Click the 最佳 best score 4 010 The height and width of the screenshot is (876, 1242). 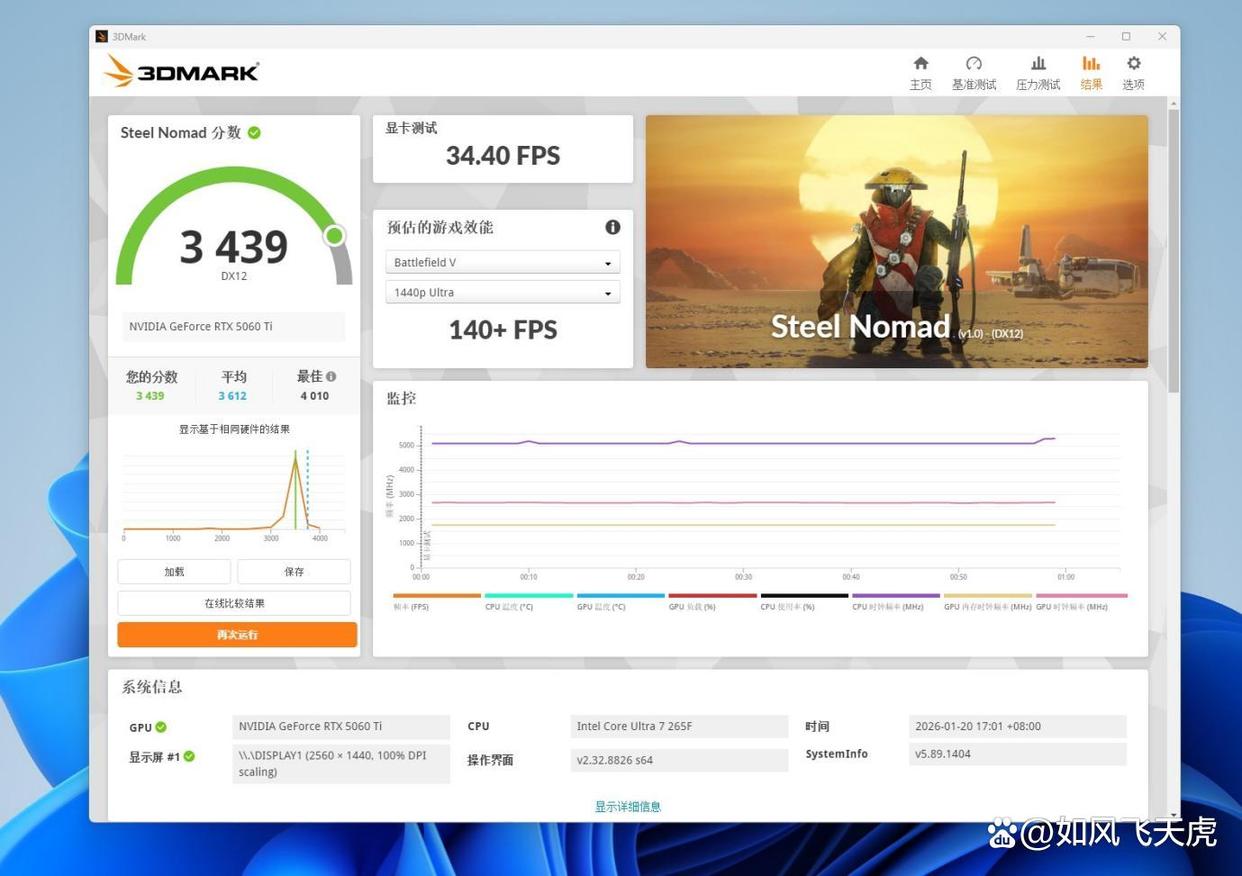click(x=315, y=396)
